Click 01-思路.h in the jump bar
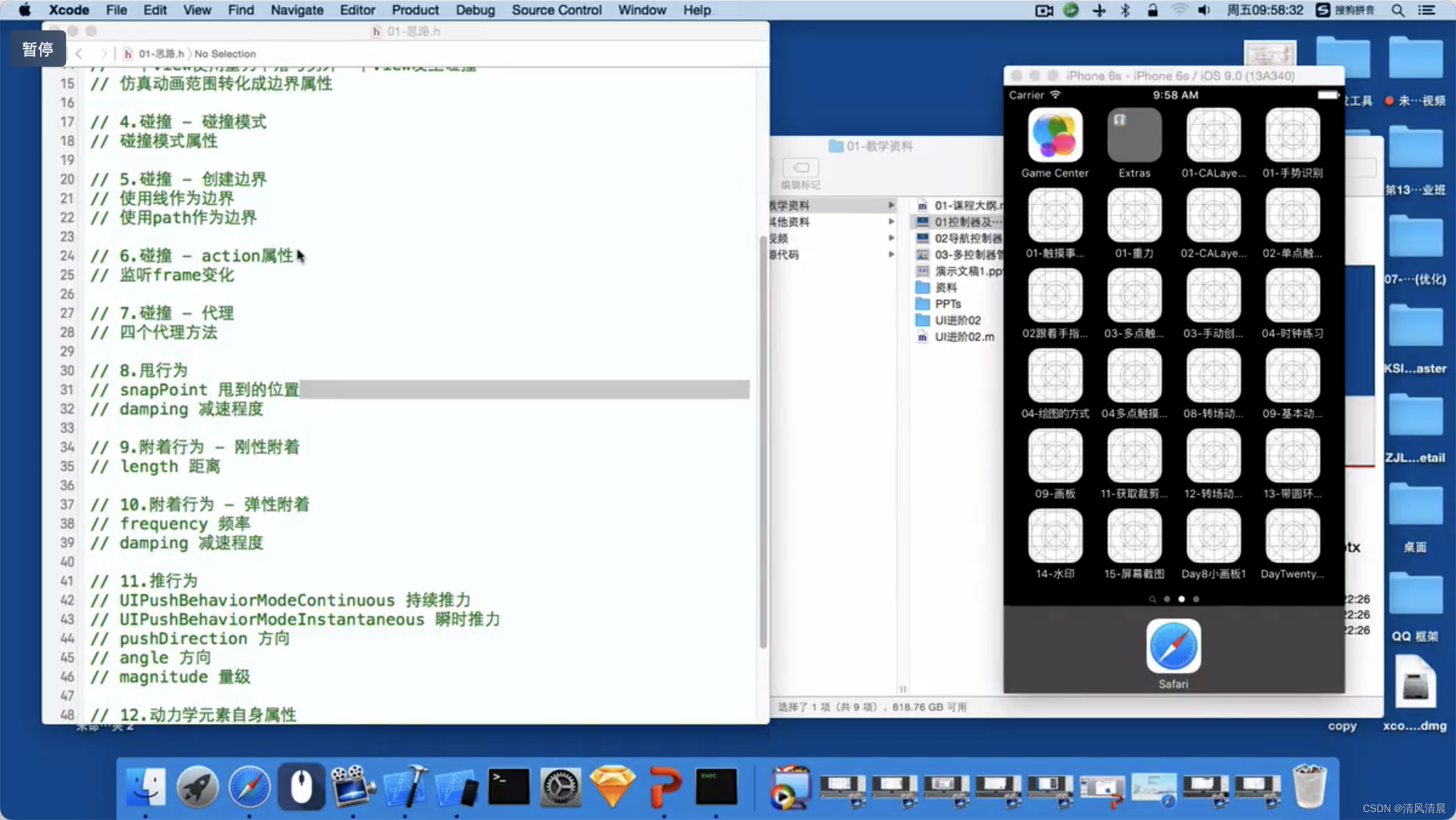This screenshot has height=820, width=1456. point(155,54)
